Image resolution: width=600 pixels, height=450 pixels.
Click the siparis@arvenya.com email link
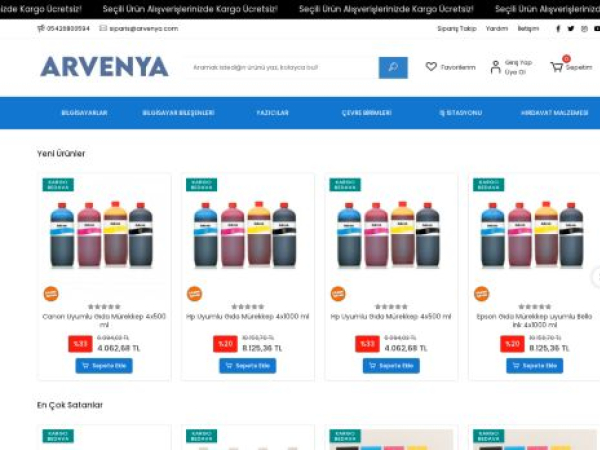(x=144, y=28)
